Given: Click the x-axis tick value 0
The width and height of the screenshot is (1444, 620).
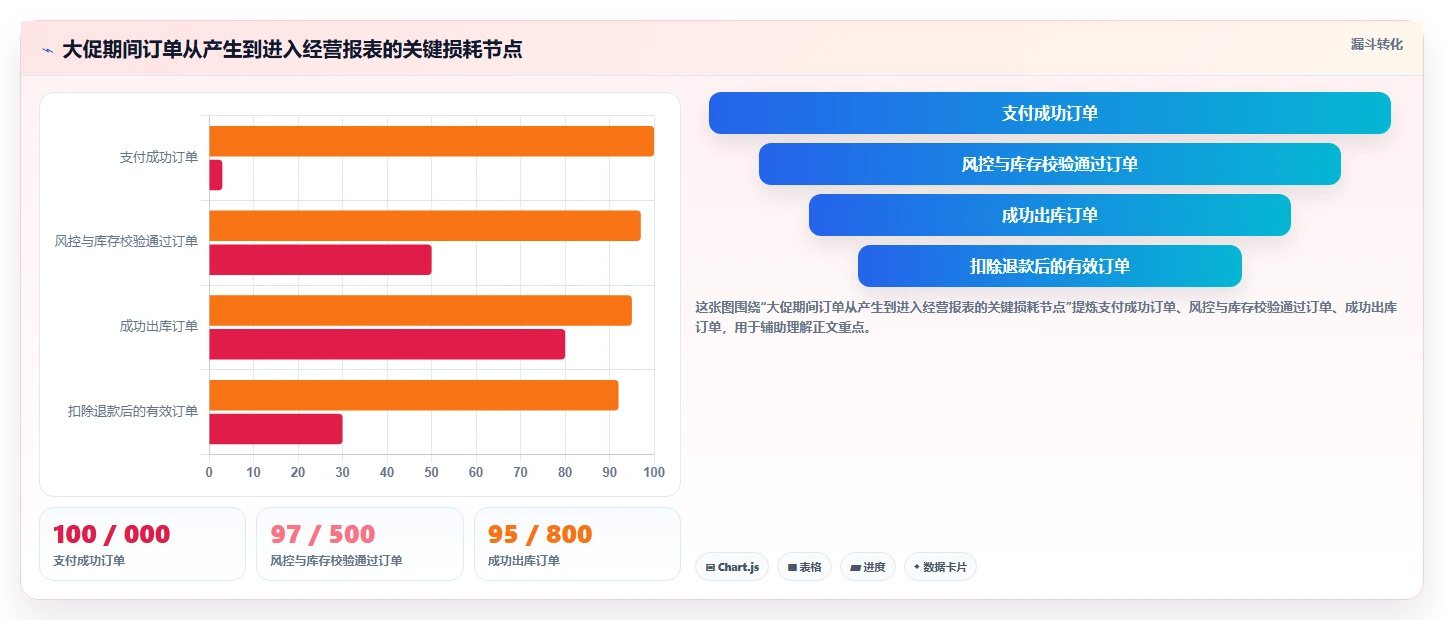Looking at the screenshot, I should pos(209,472).
